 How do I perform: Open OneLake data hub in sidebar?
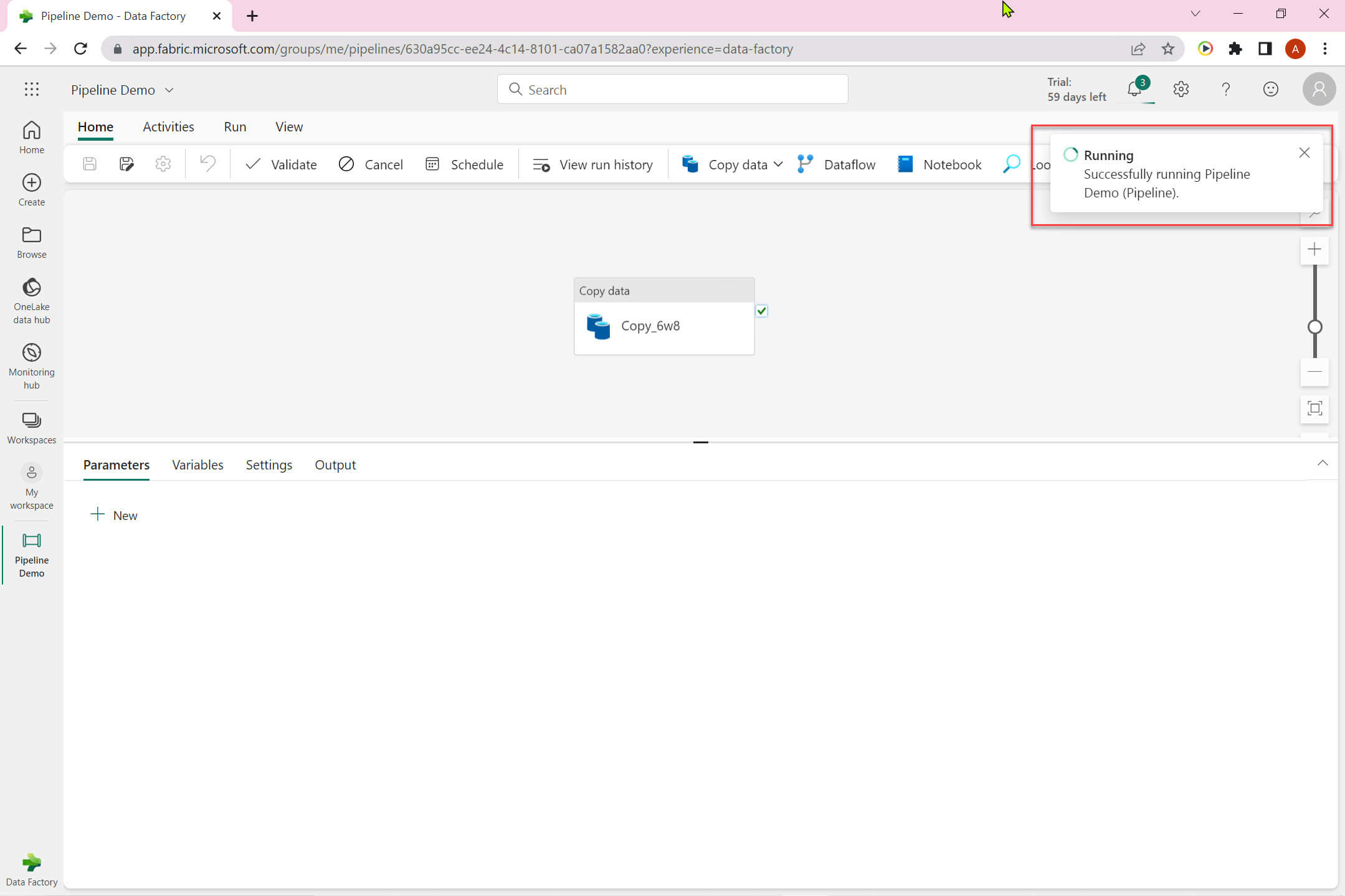click(x=31, y=288)
